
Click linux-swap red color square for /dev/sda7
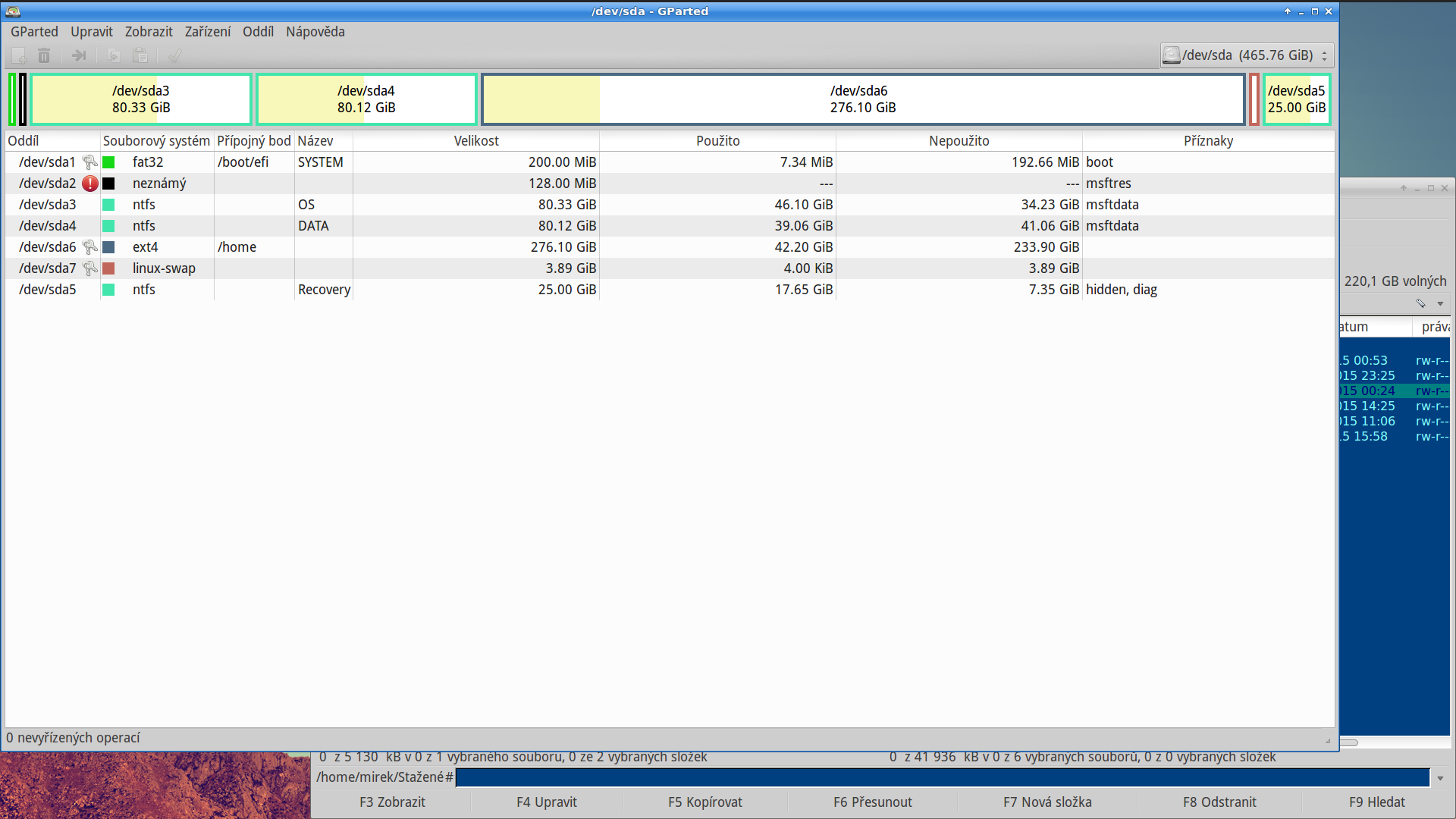coord(108,268)
